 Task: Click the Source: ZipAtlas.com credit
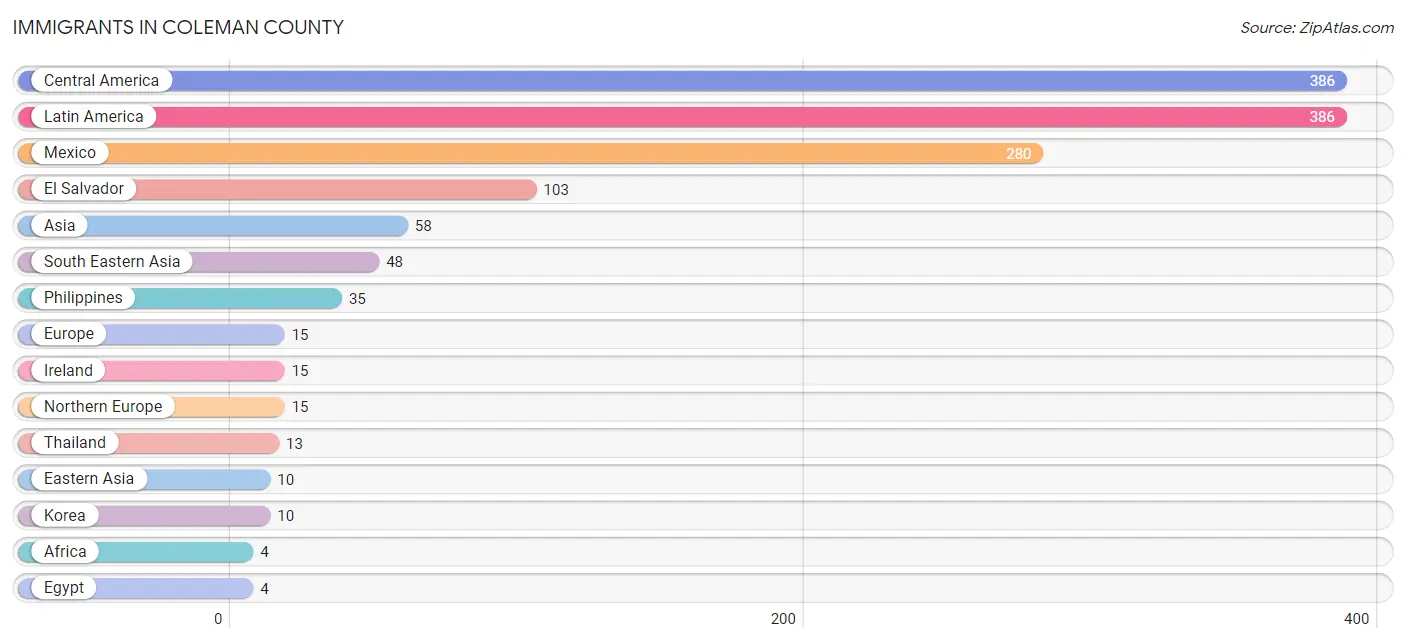pos(1317,28)
